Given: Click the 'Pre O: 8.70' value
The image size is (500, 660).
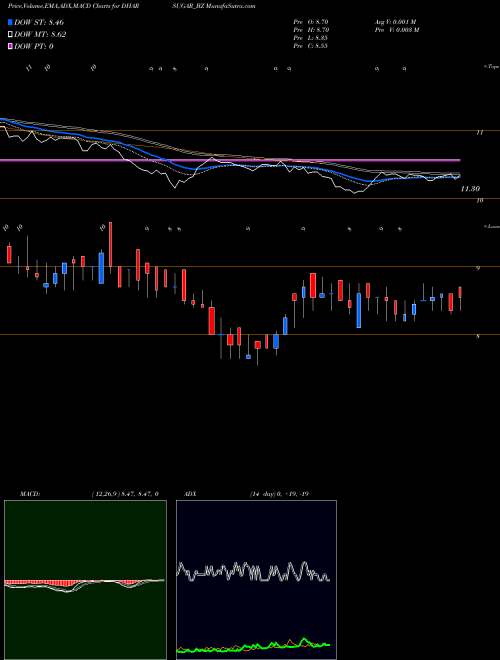Looking at the screenshot, I should (311, 21).
